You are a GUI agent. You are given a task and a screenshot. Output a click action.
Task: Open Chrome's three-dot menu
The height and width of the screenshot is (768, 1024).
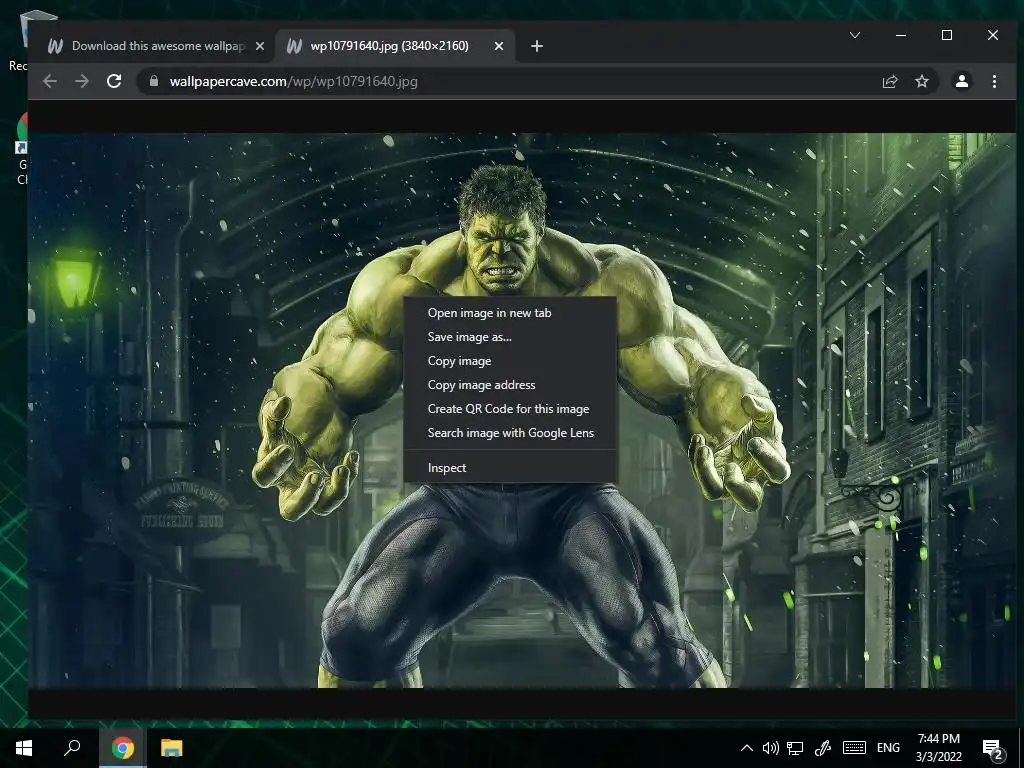coord(994,81)
